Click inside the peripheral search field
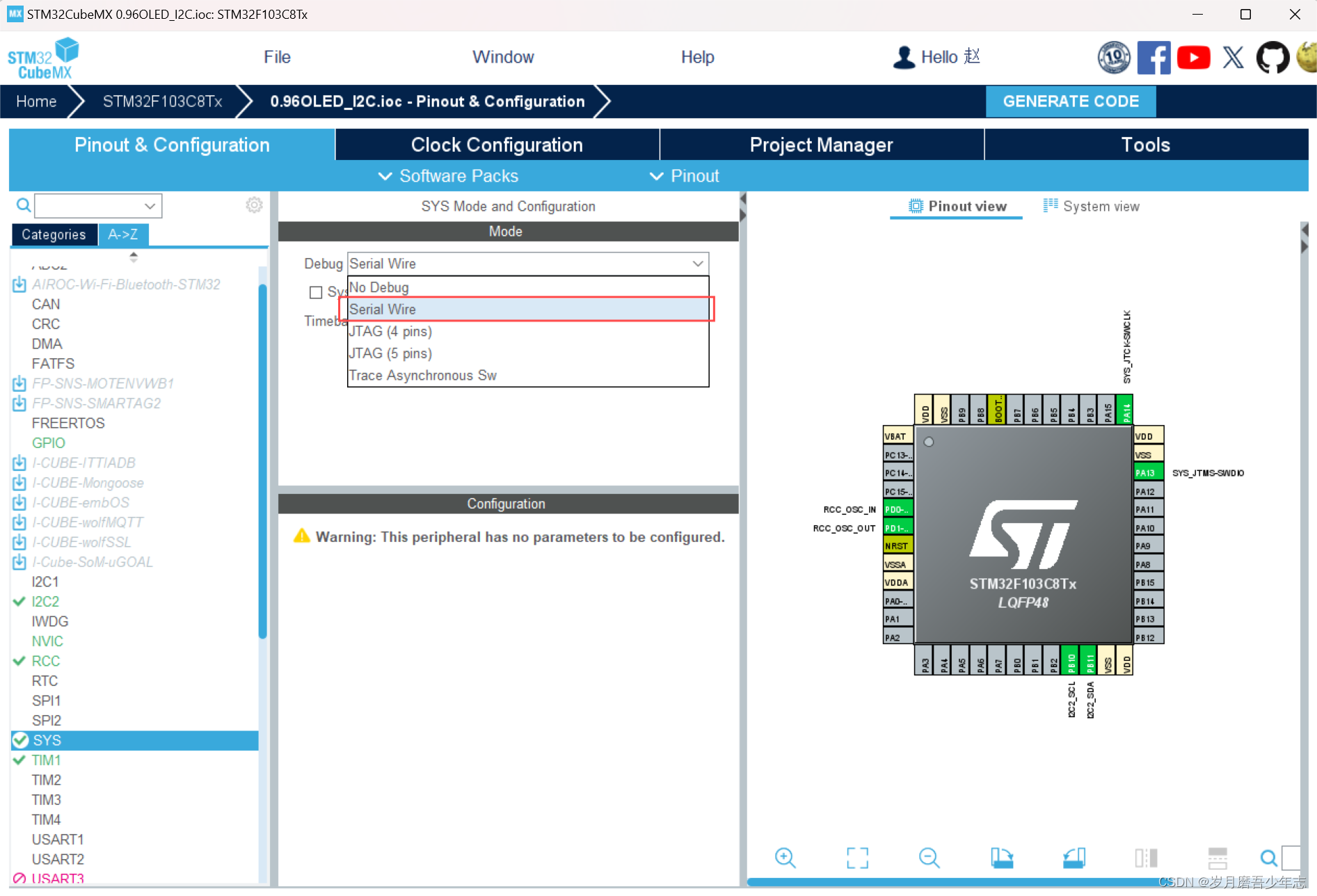This screenshot has height=896, width=1317. [x=90, y=205]
